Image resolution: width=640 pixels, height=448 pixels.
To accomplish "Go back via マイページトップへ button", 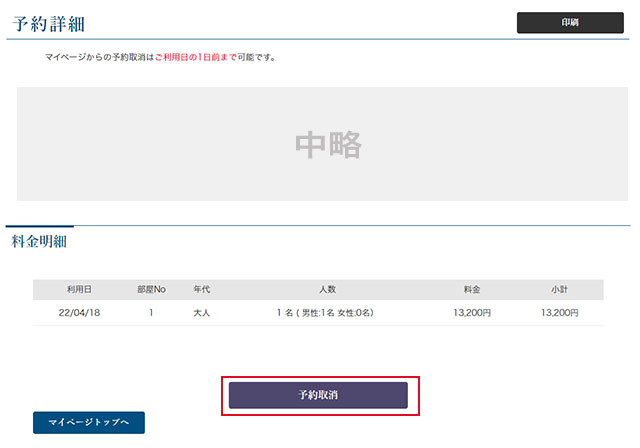I will [89, 423].
